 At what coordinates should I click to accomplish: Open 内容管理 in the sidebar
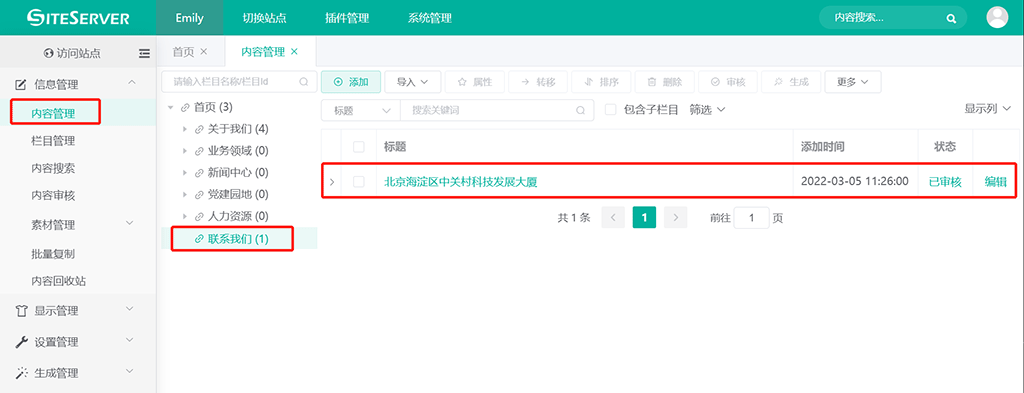[55, 113]
